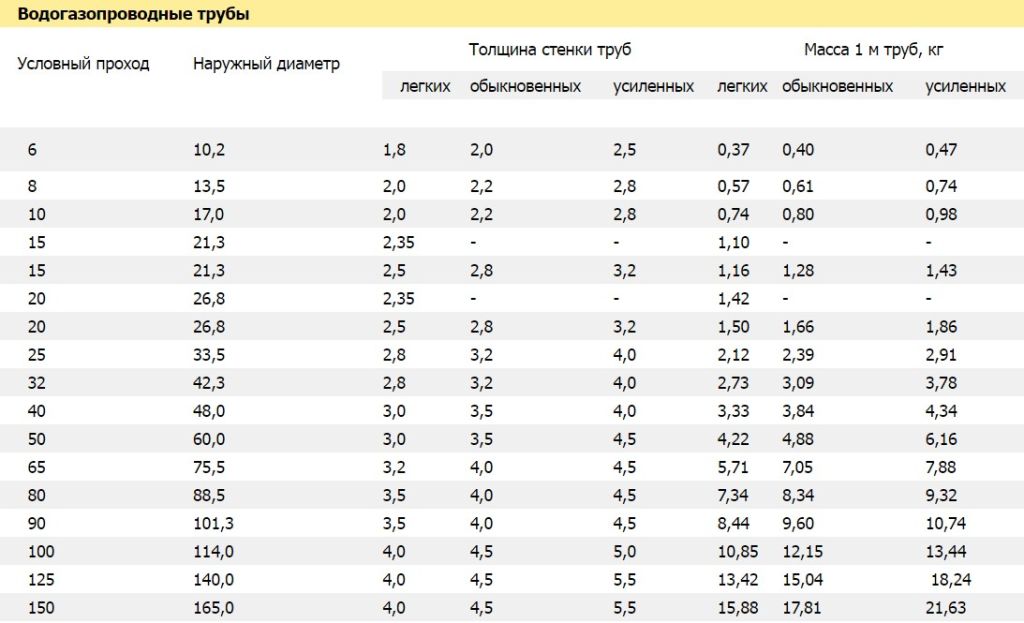Select outer diameter value 165,0

[x=213, y=607]
